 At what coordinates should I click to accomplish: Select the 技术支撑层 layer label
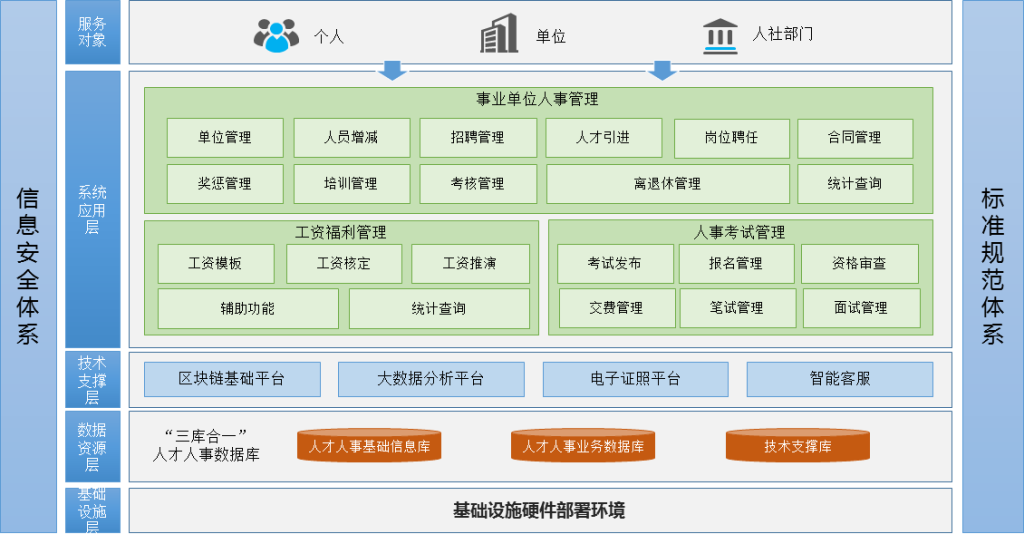click(x=92, y=379)
